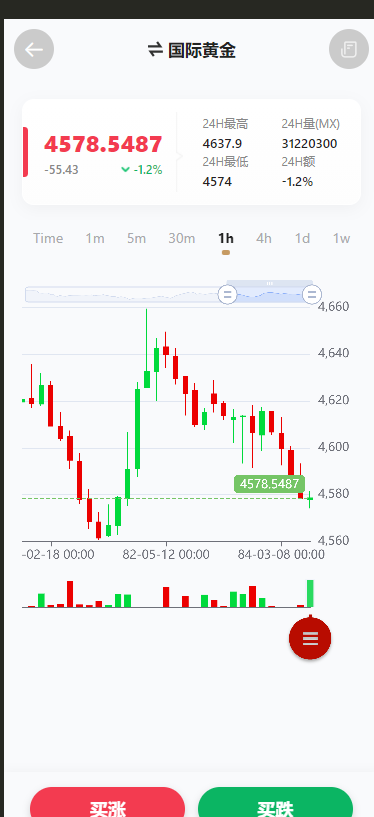Image resolution: width=374 pixels, height=817 pixels.
Task: Click the 4,560 y-axis label
Action: point(333,541)
